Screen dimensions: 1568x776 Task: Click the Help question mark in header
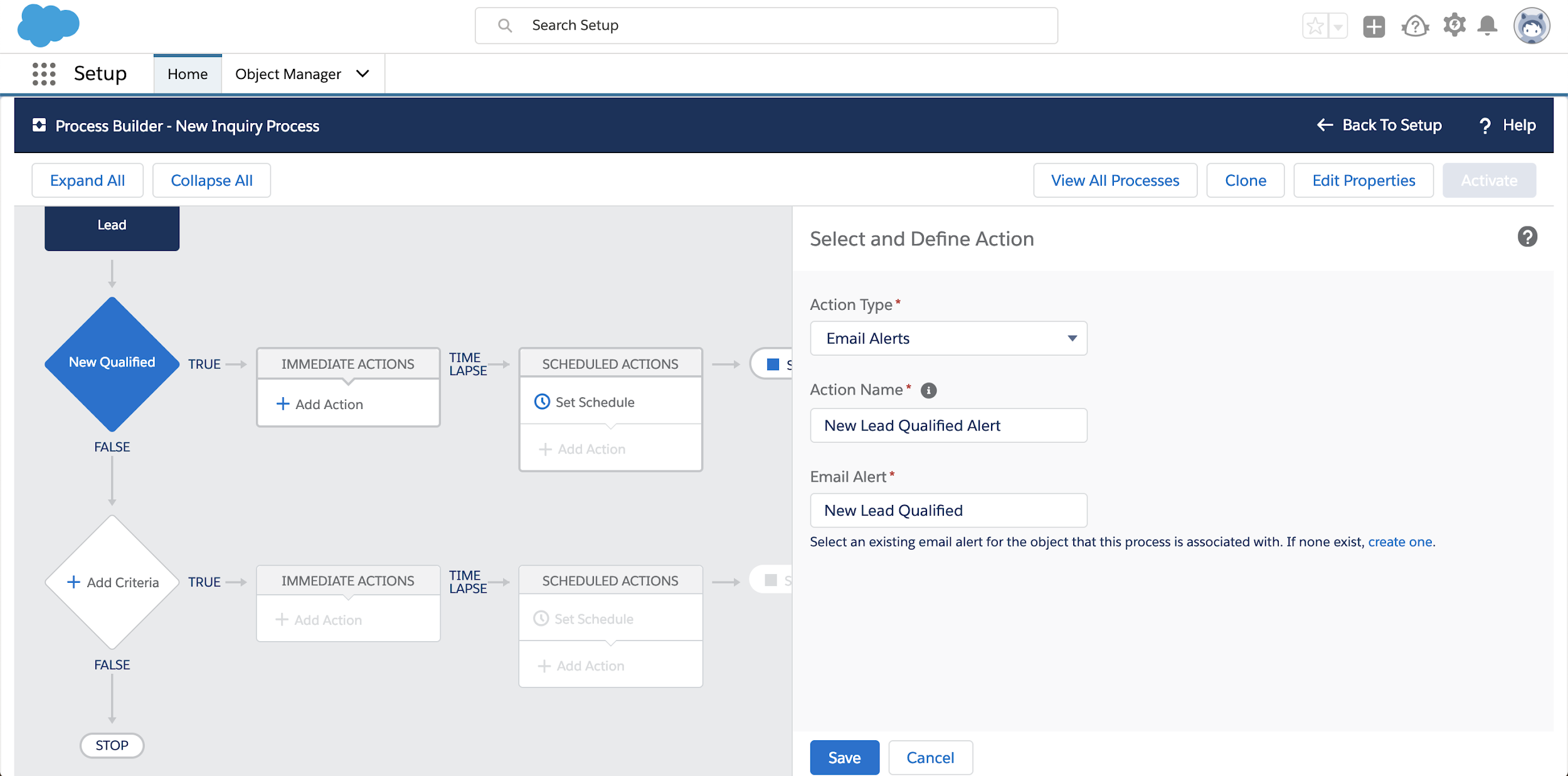pos(1485,126)
